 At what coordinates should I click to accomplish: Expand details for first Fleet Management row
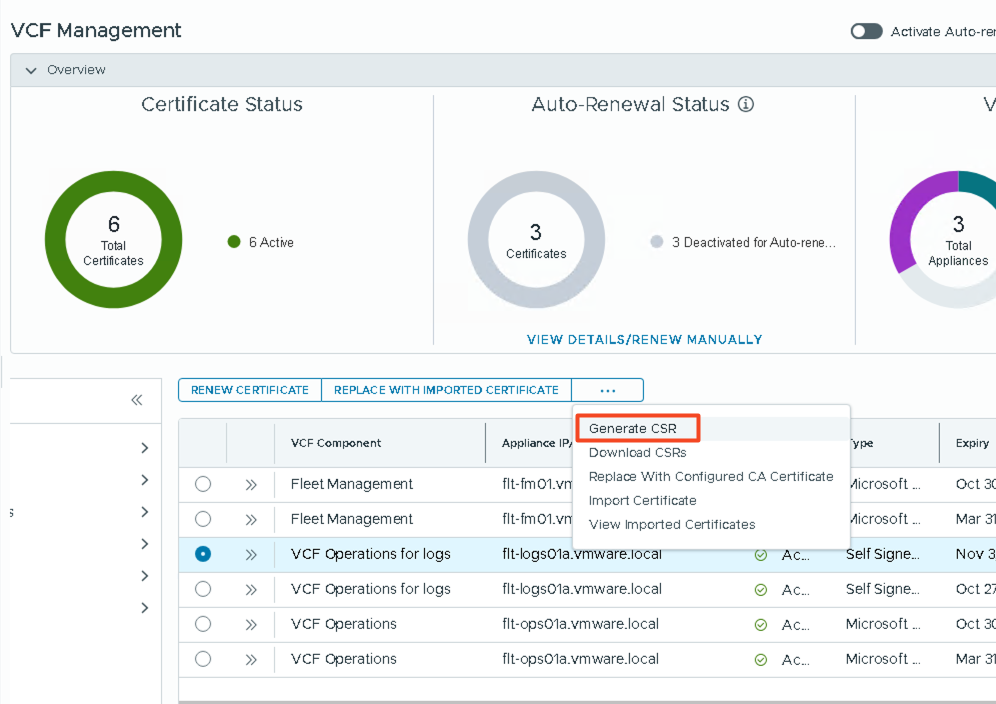coord(251,484)
